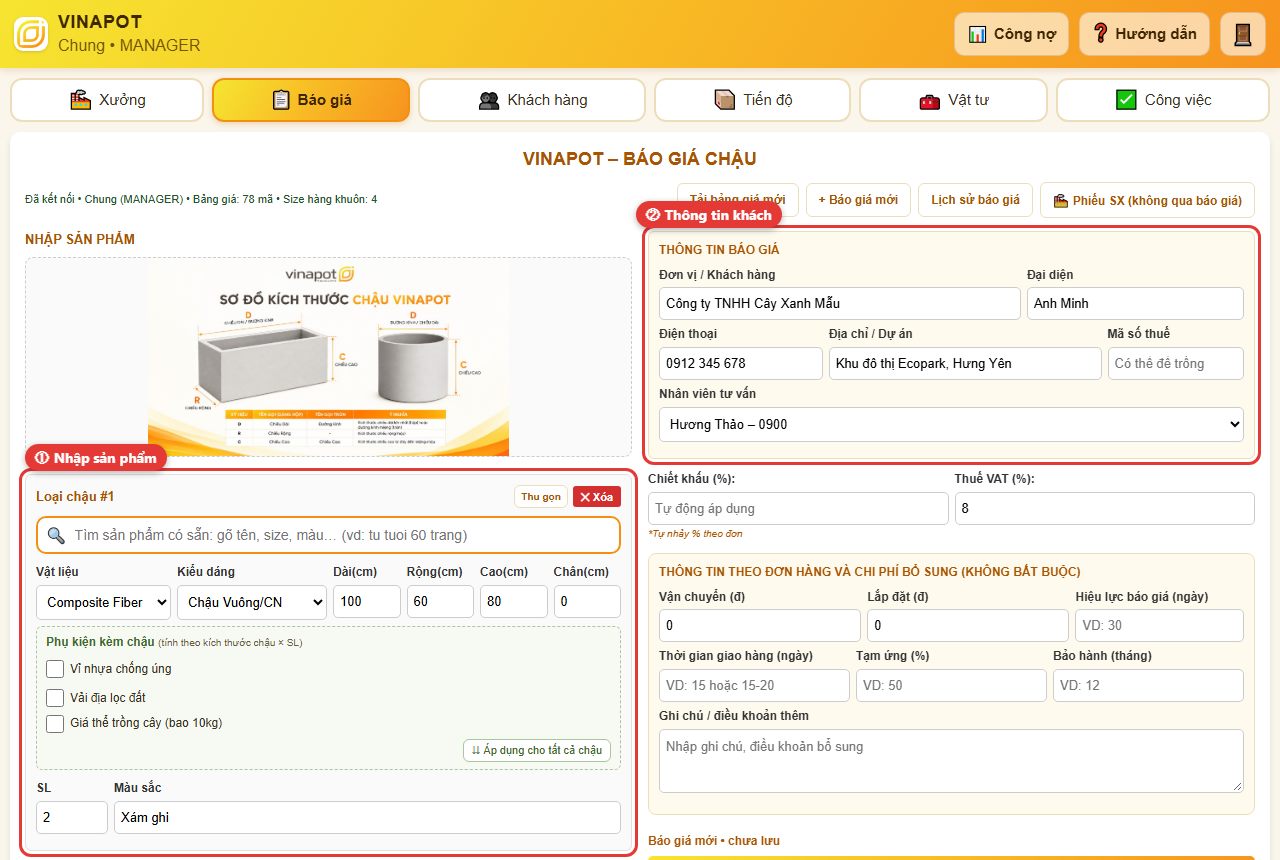Tick Vải địa lọc đất checkbox
The width and height of the screenshot is (1280, 860).
(x=55, y=698)
